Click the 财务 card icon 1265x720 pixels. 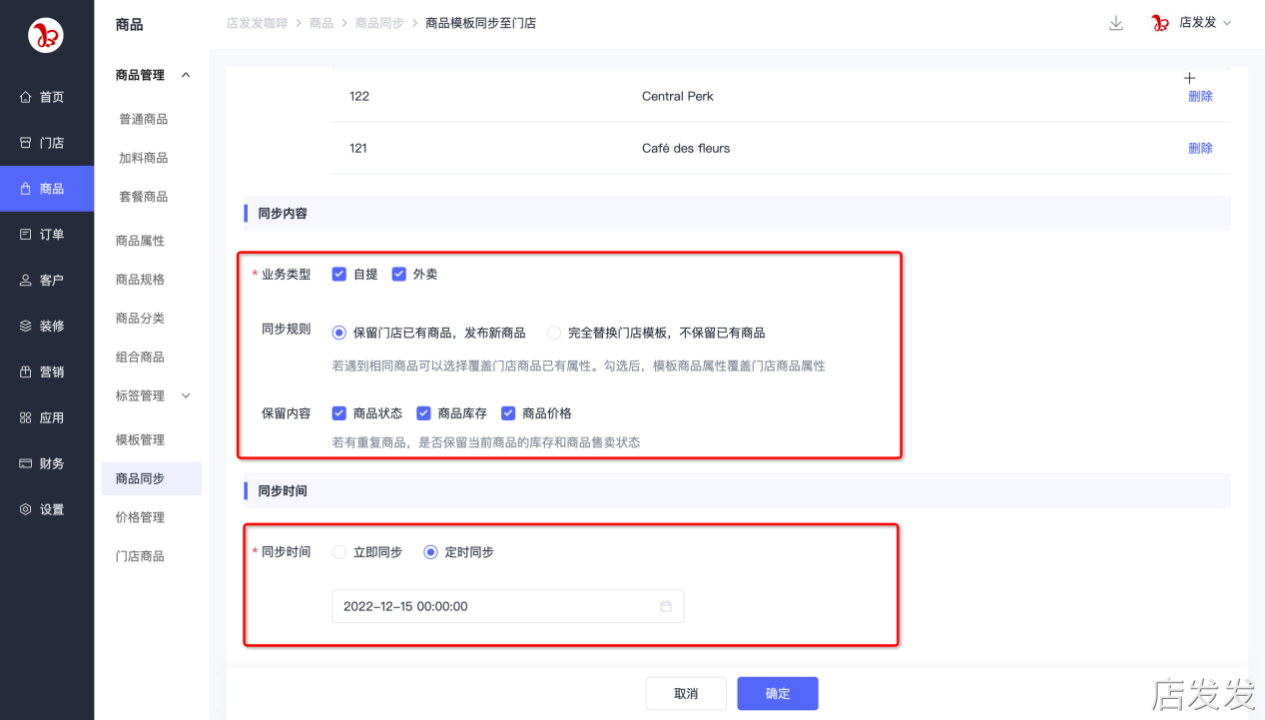click(x=26, y=464)
